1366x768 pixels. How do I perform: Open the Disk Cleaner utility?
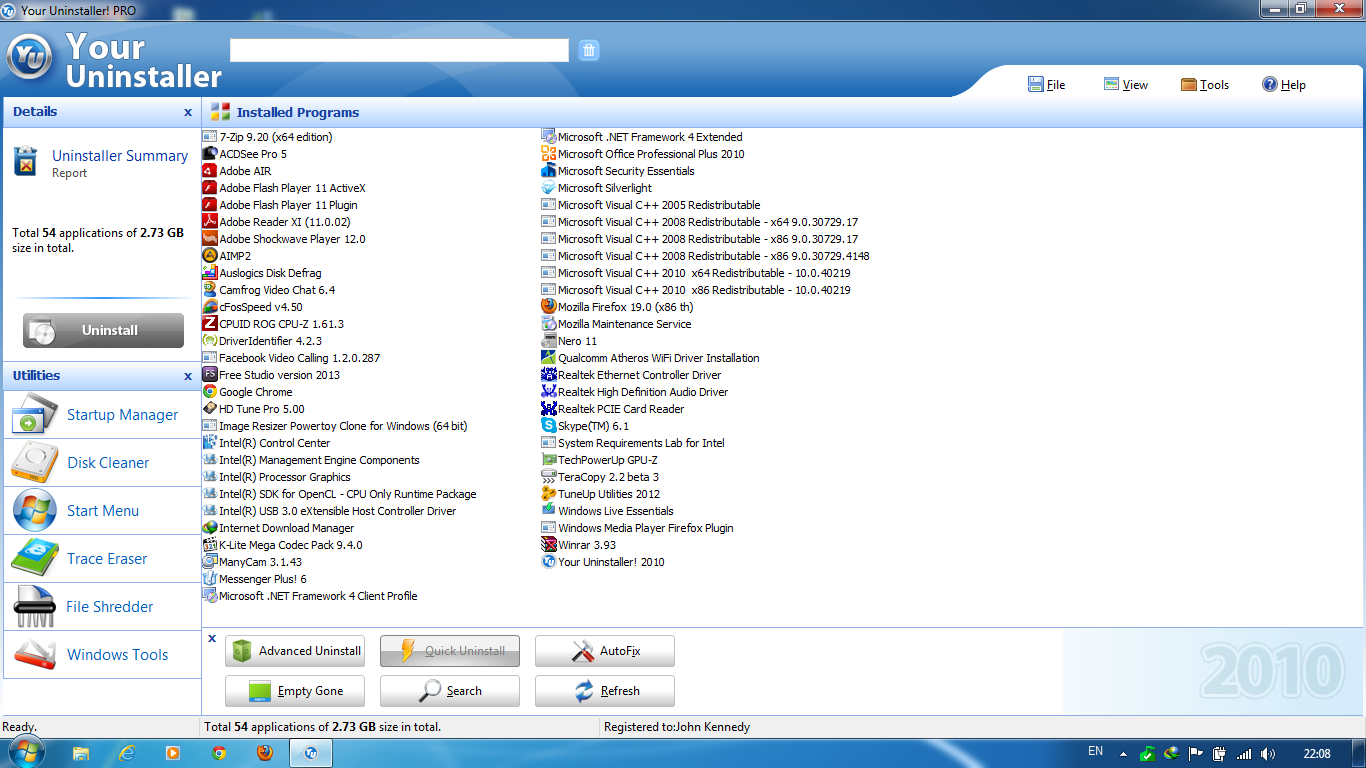tap(102, 463)
